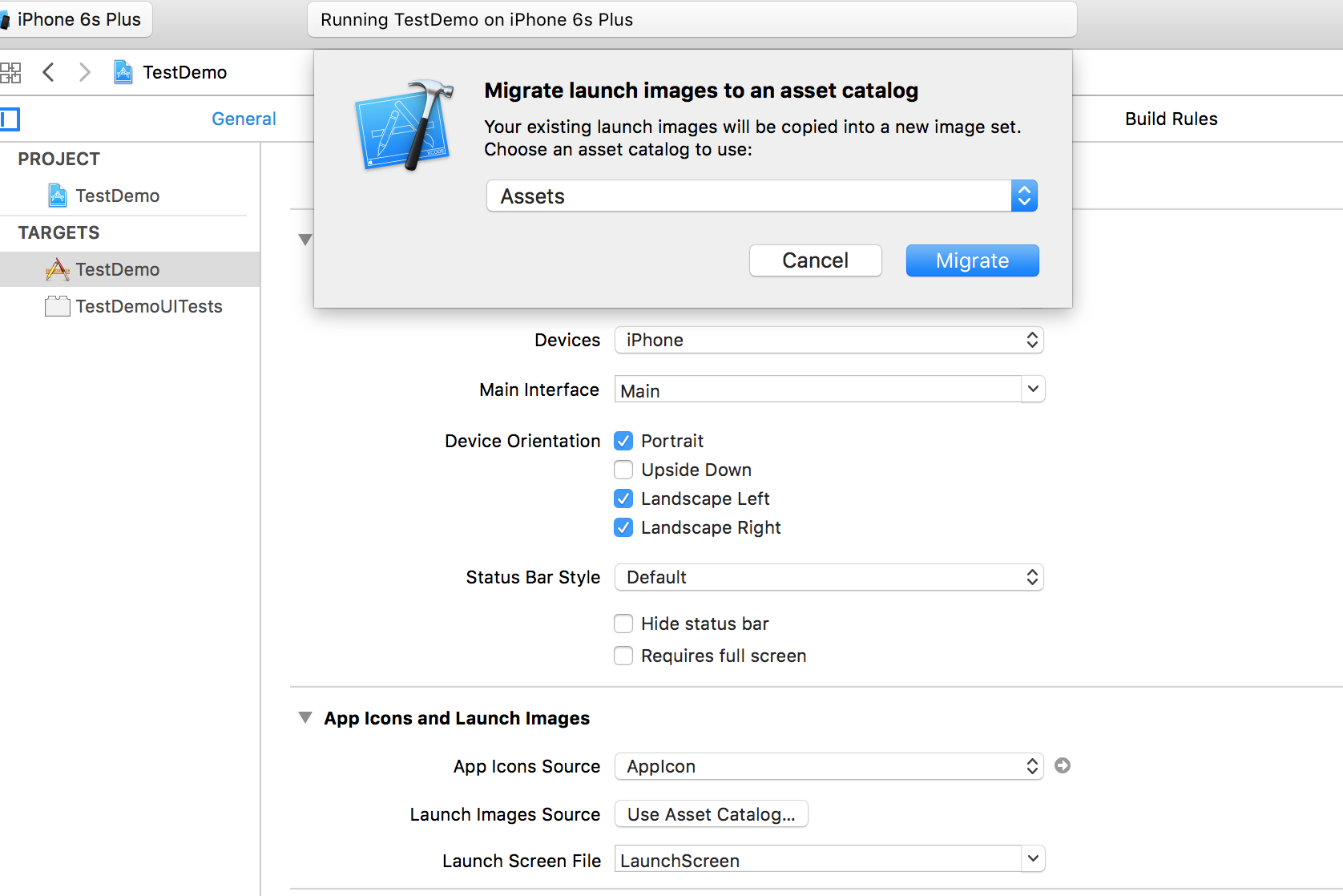Uncheck the Landscape Right checkbox
Image resolution: width=1343 pixels, height=896 pixels.
pyautogui.click(x=623, y=527)
